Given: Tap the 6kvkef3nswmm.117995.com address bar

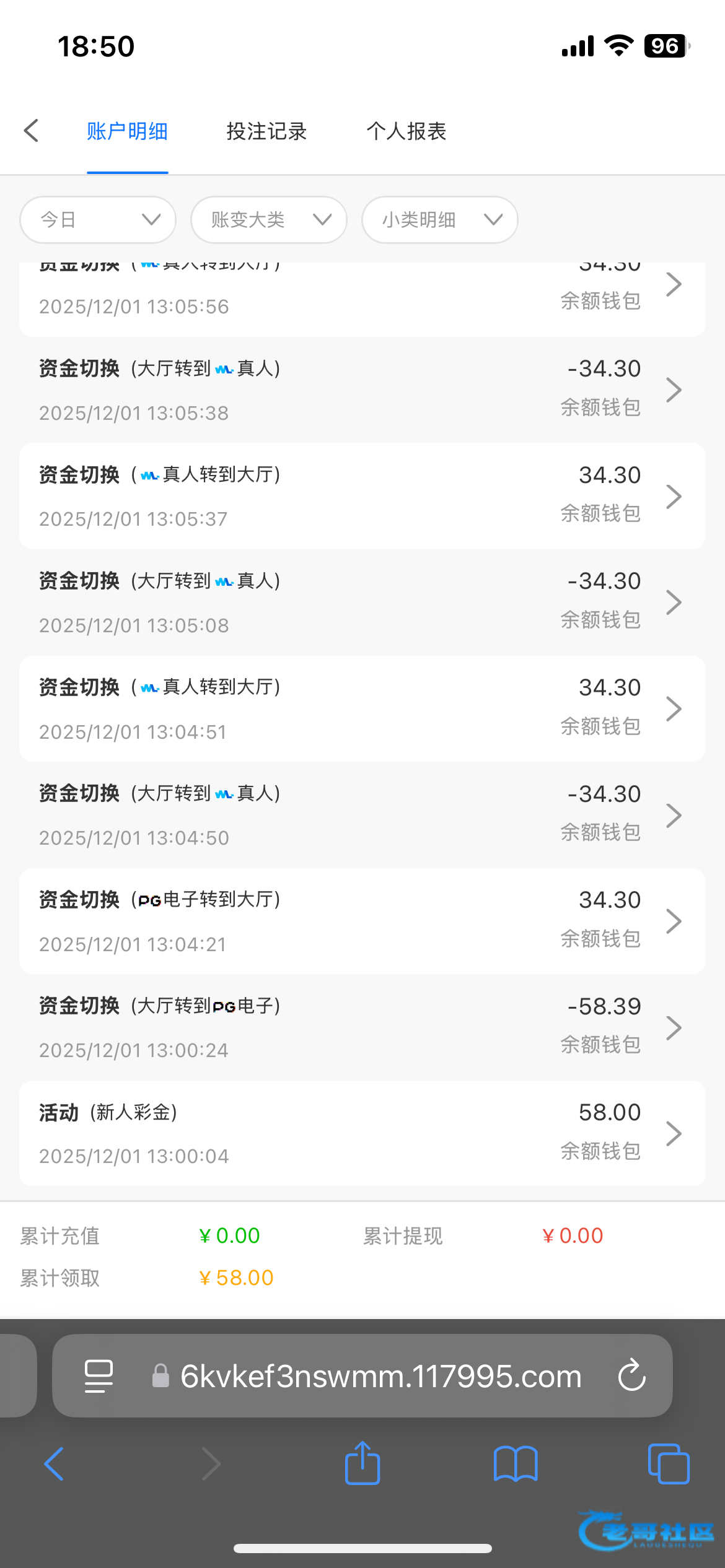Looking at the screenshot, I should coord(380,1375).
